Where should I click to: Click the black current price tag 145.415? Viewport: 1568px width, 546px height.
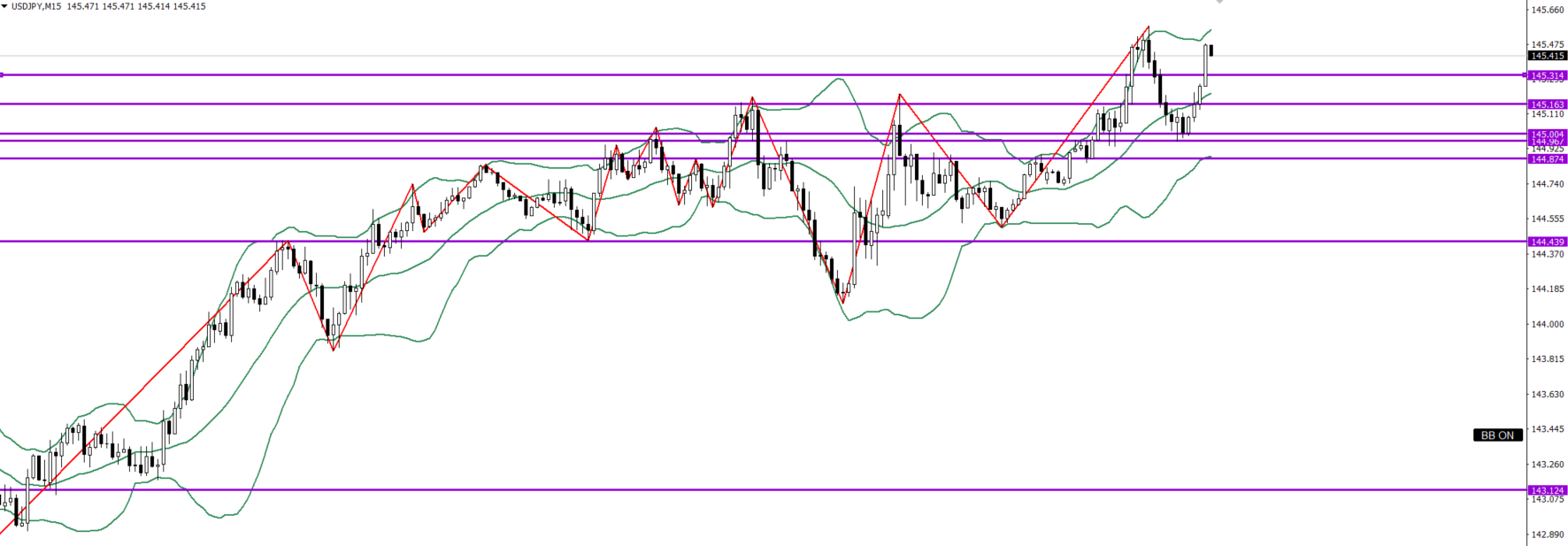click(x=1548, y=56)
